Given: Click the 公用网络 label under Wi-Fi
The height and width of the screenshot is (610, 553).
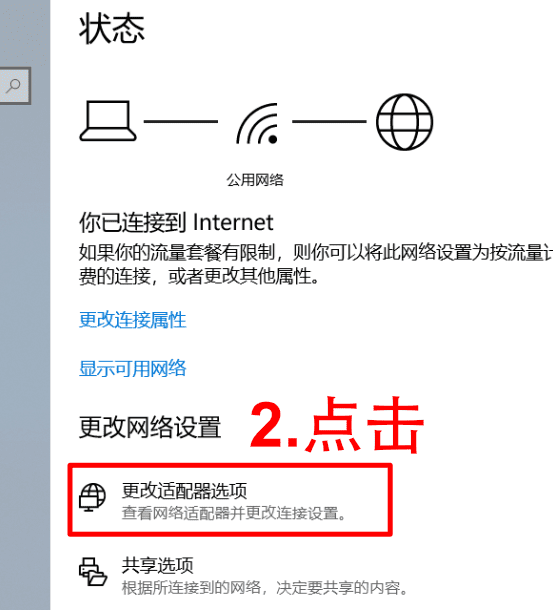Looking at the screenshot, I should point(255,180).
